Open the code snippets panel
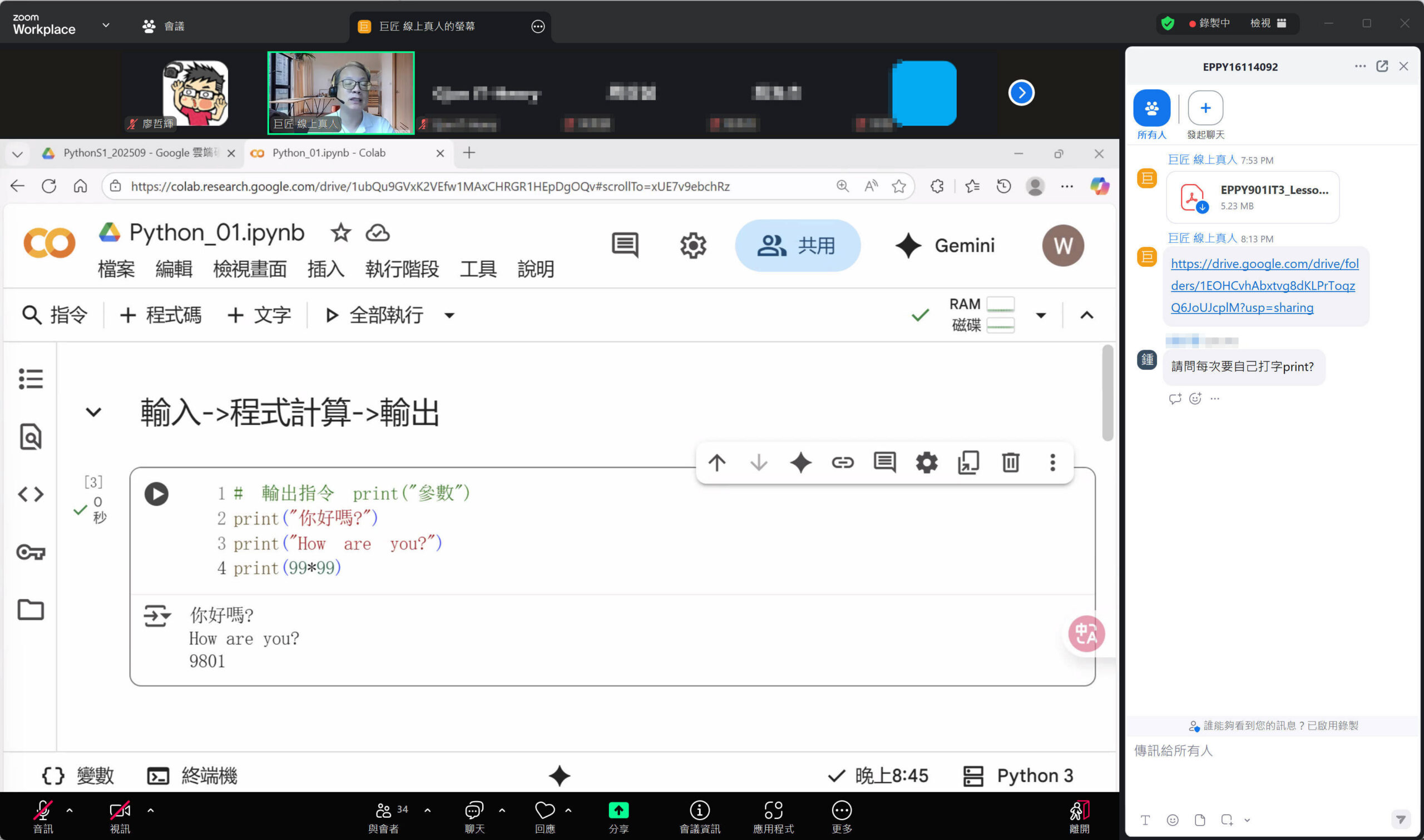The image size is (1424, 840). coord(31,494)
